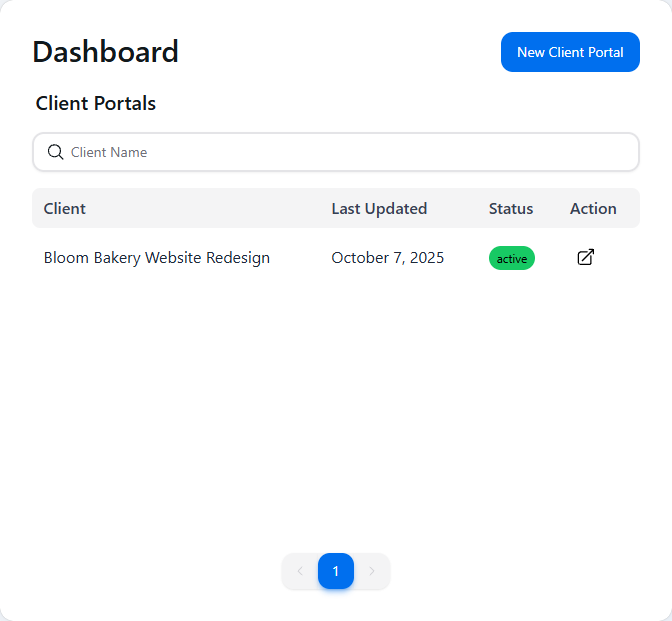Screen dimensions: 672x621
Task: Focus the Client Name search field
Action: point(350,152)
